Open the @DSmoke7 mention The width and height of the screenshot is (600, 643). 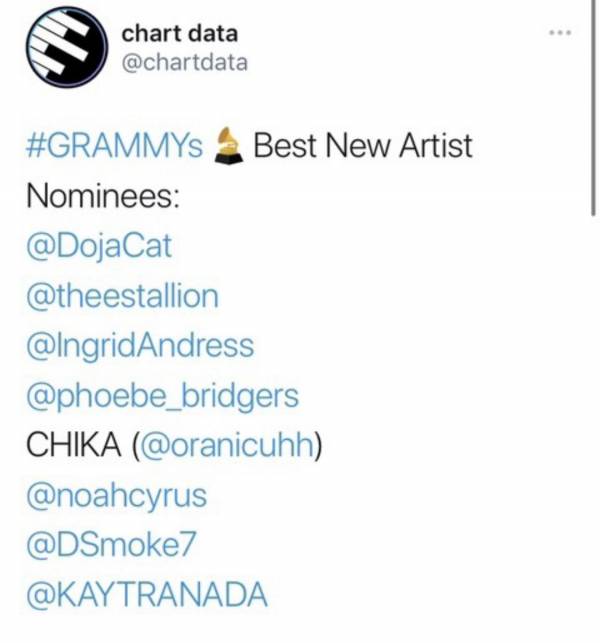coord(111,545)
